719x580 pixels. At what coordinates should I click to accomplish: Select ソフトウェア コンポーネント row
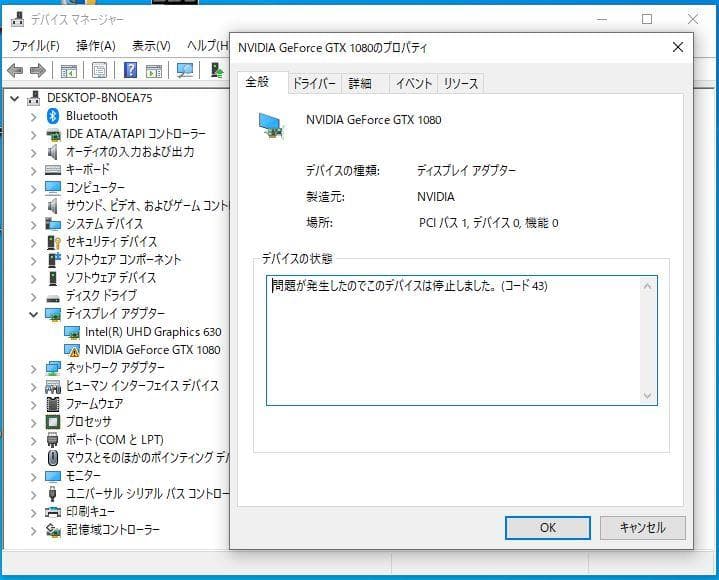[123, 260]
